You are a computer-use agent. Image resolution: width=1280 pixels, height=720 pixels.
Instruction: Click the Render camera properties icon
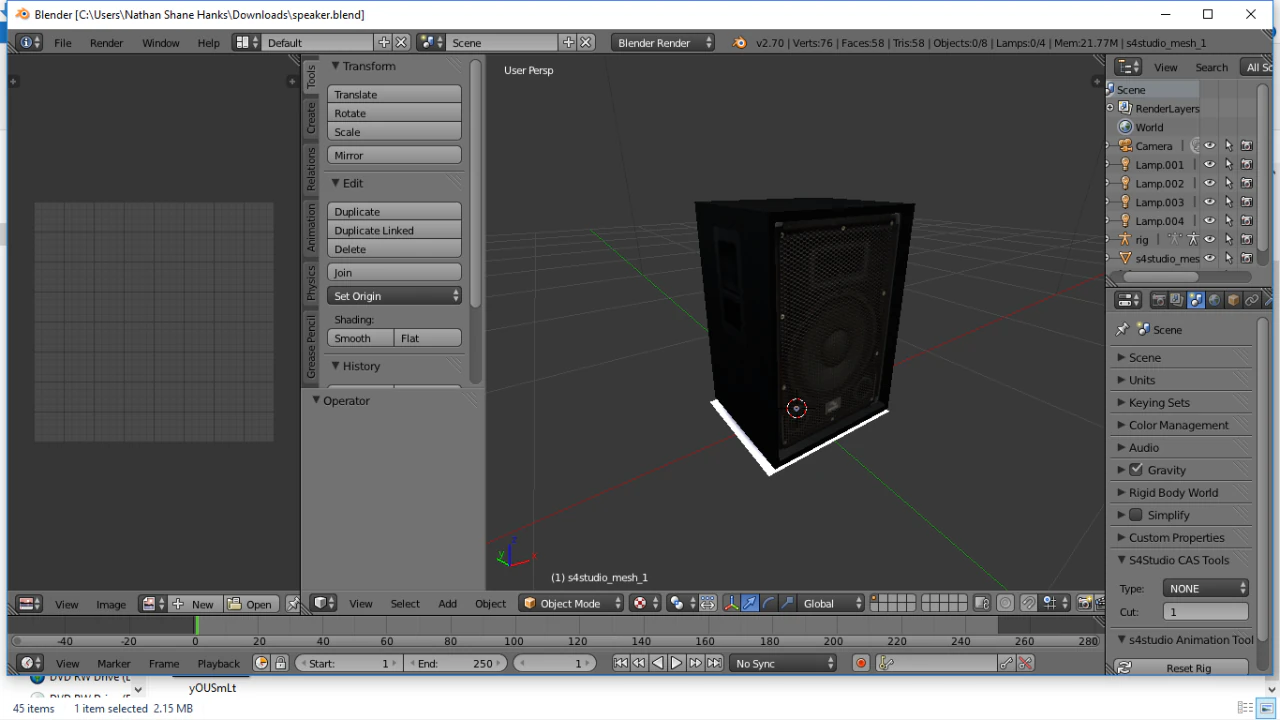tap(1159, 300)
